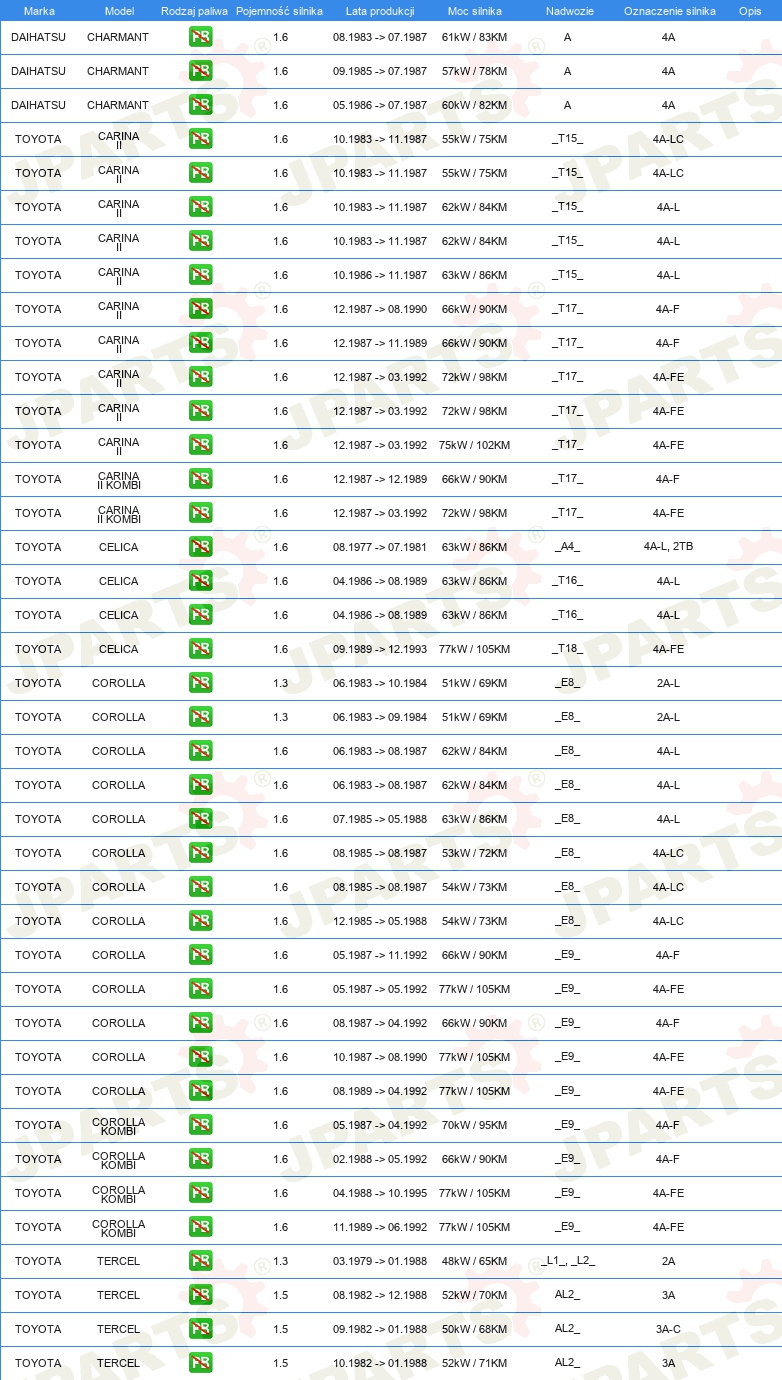The height and width of the screenshot is (1380, 782).
Task: Click the 08.1977 -> 07.1981 production years
Action: coord(380,547)
